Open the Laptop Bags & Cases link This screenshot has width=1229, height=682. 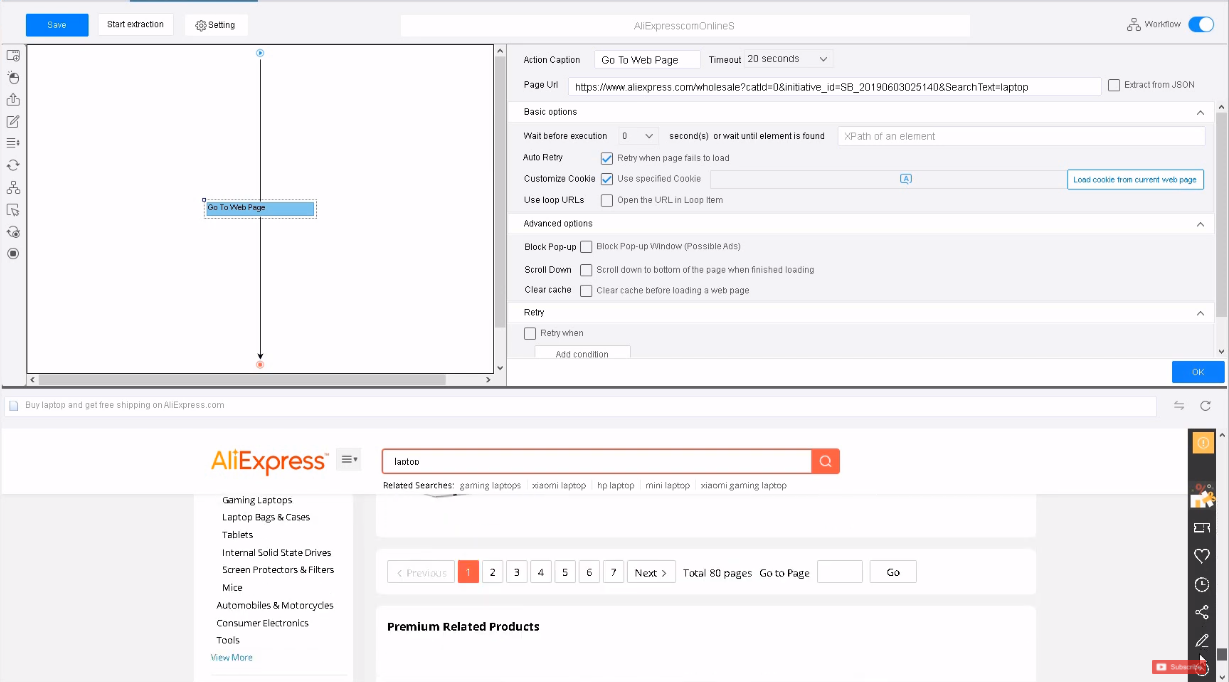coord(266,517)
